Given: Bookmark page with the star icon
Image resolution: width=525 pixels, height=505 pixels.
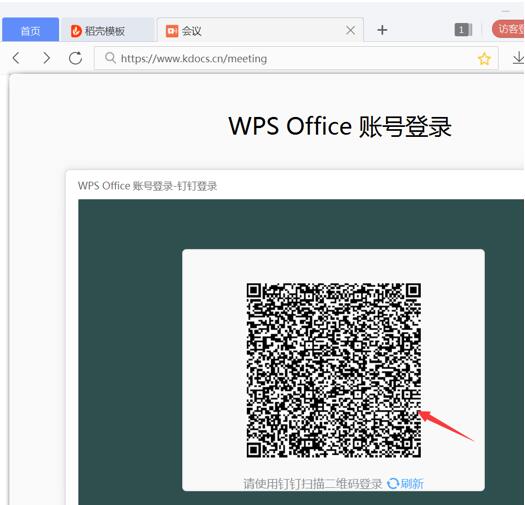Looking at the screenshot, I should click(484, 59).
